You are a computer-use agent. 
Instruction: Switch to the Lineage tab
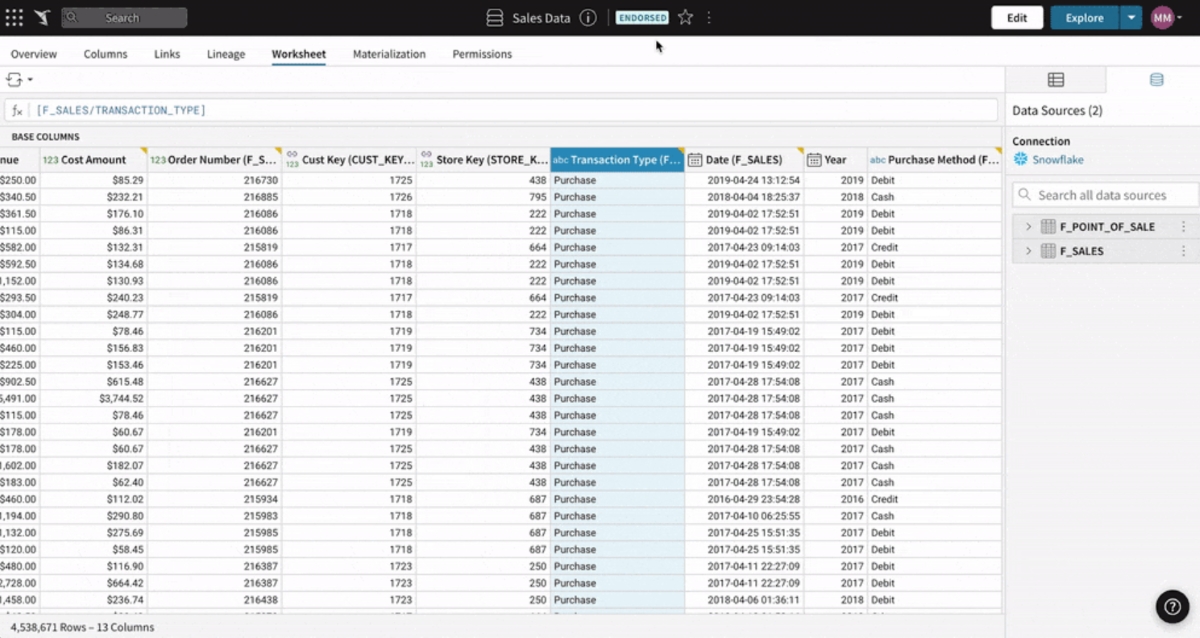225,54
